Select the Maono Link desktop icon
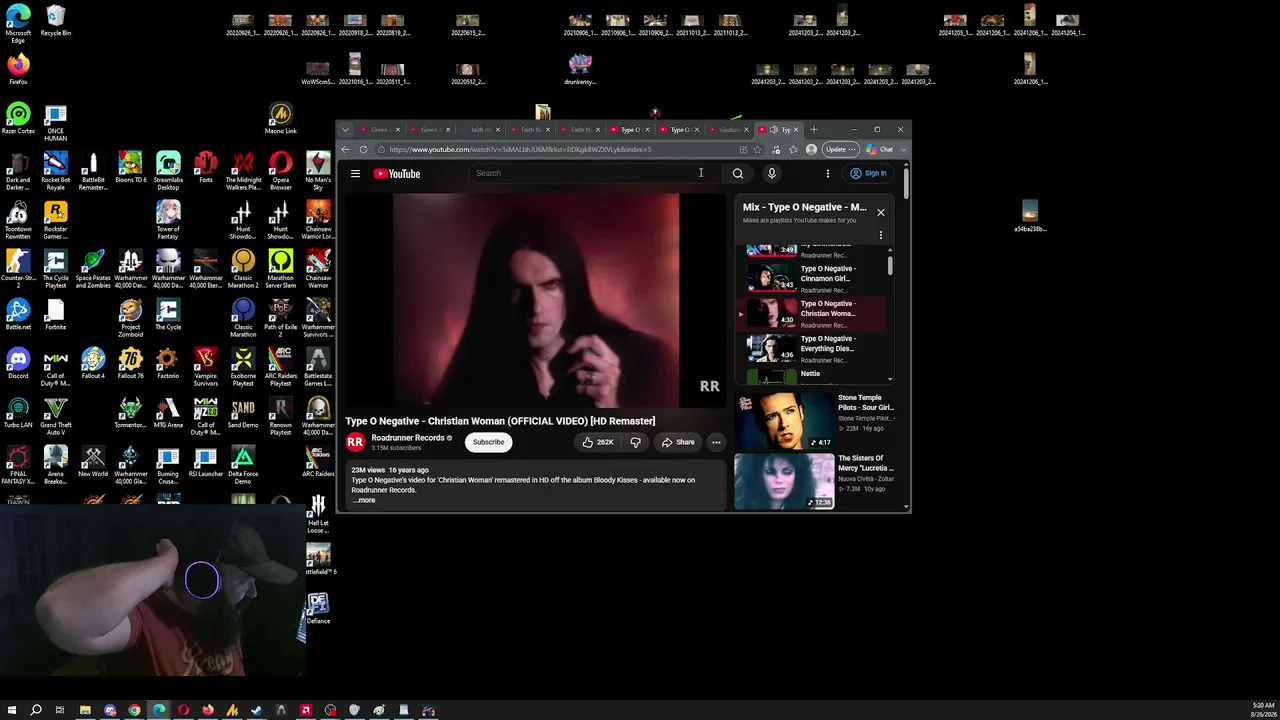Image resolution: width=1280 pixels, height=720 pixels. tap(281, 119)
